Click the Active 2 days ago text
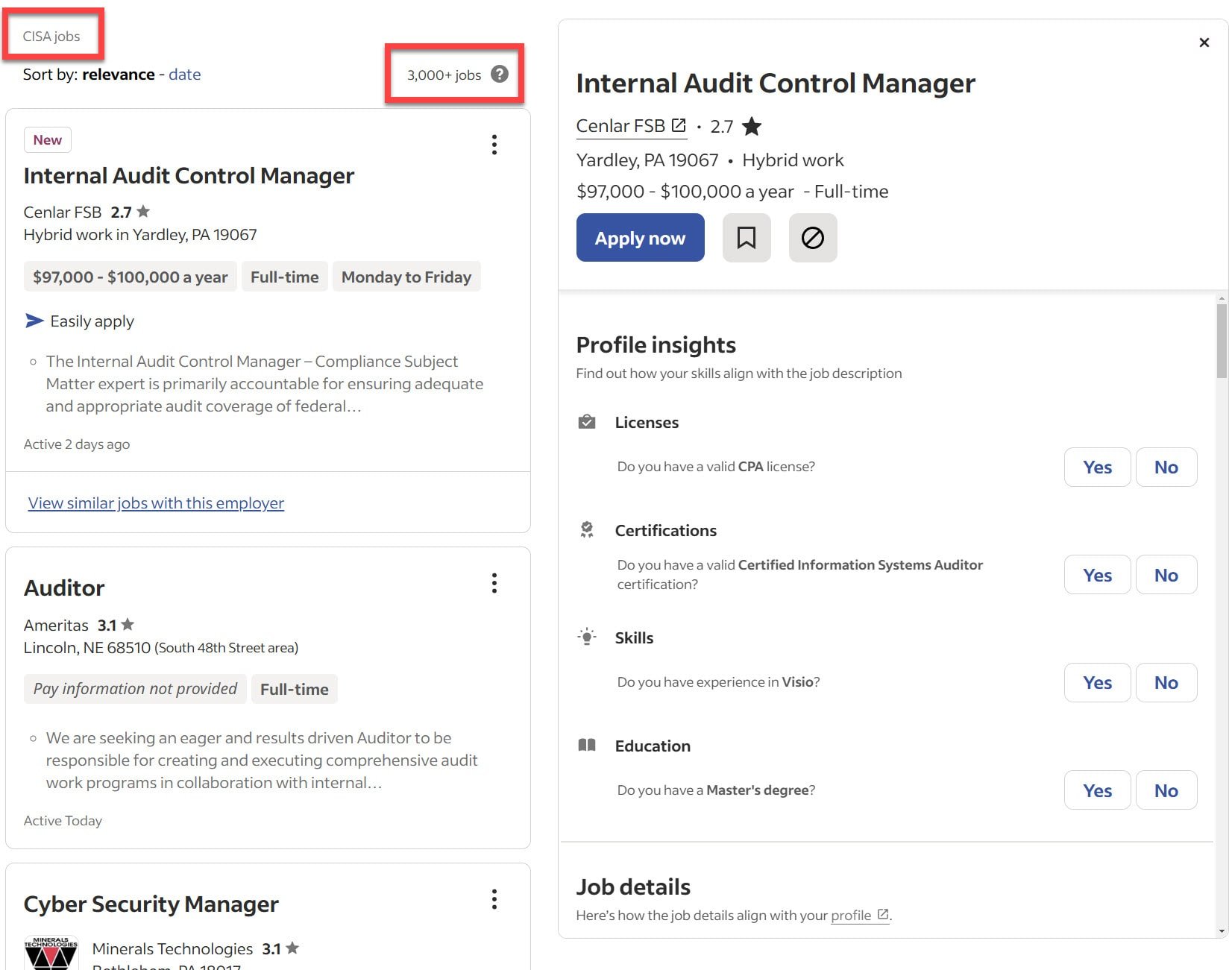This screenshot has height=970, width=1232. coord(77,444)
